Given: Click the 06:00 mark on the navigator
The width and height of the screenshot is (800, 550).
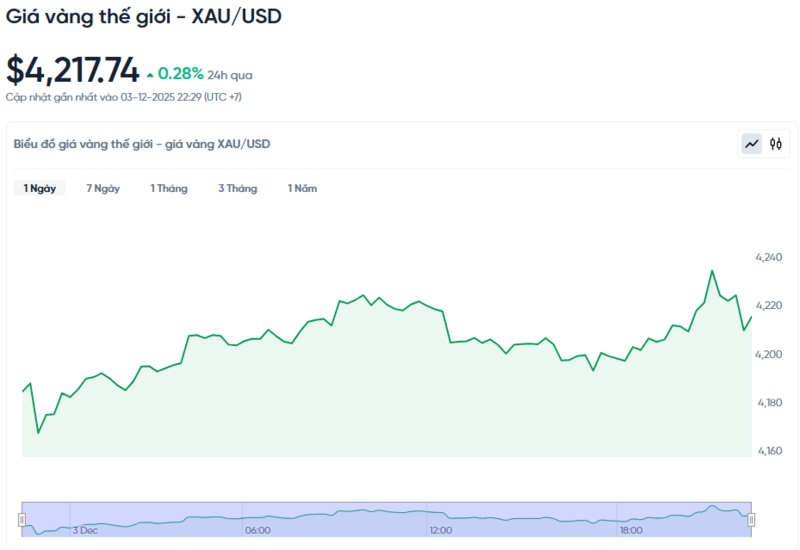Looking at the screenshot, I should [257, 530].
